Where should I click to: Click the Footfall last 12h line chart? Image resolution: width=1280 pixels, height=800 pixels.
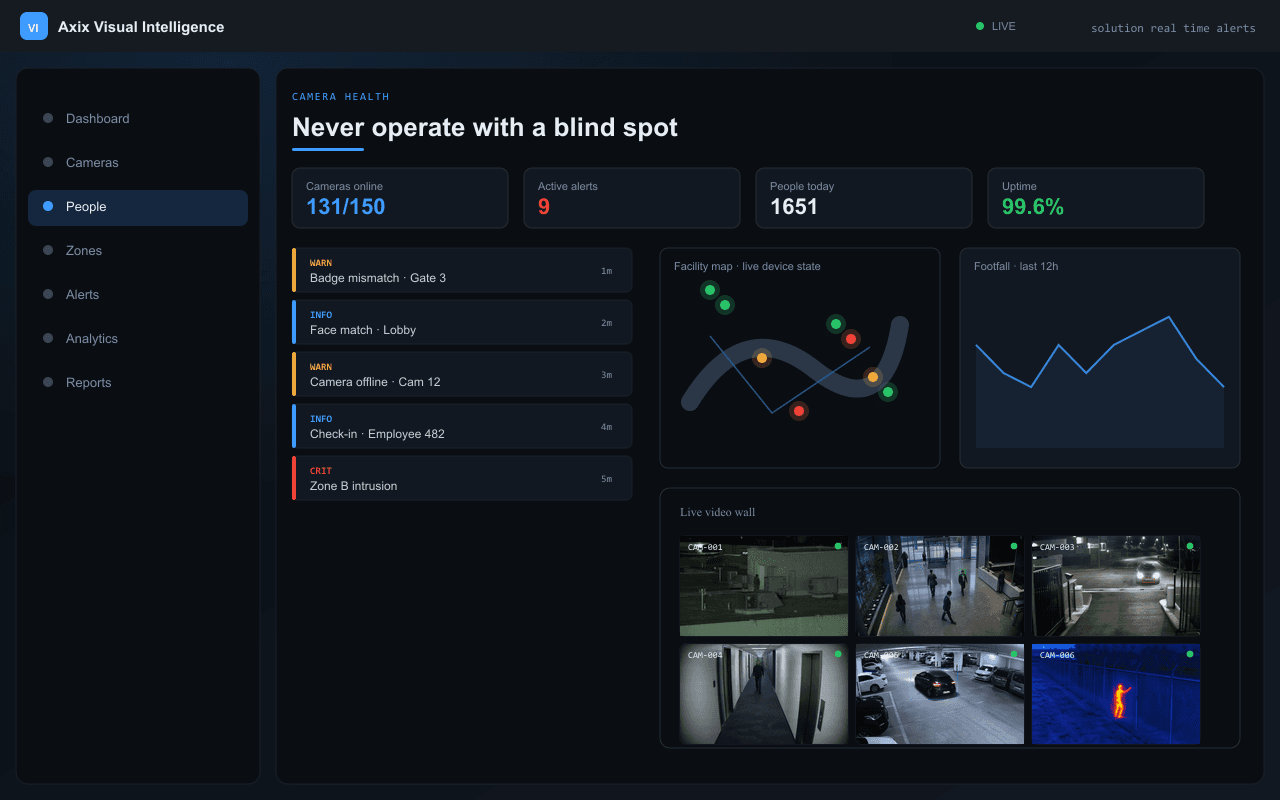[1100, 382]
